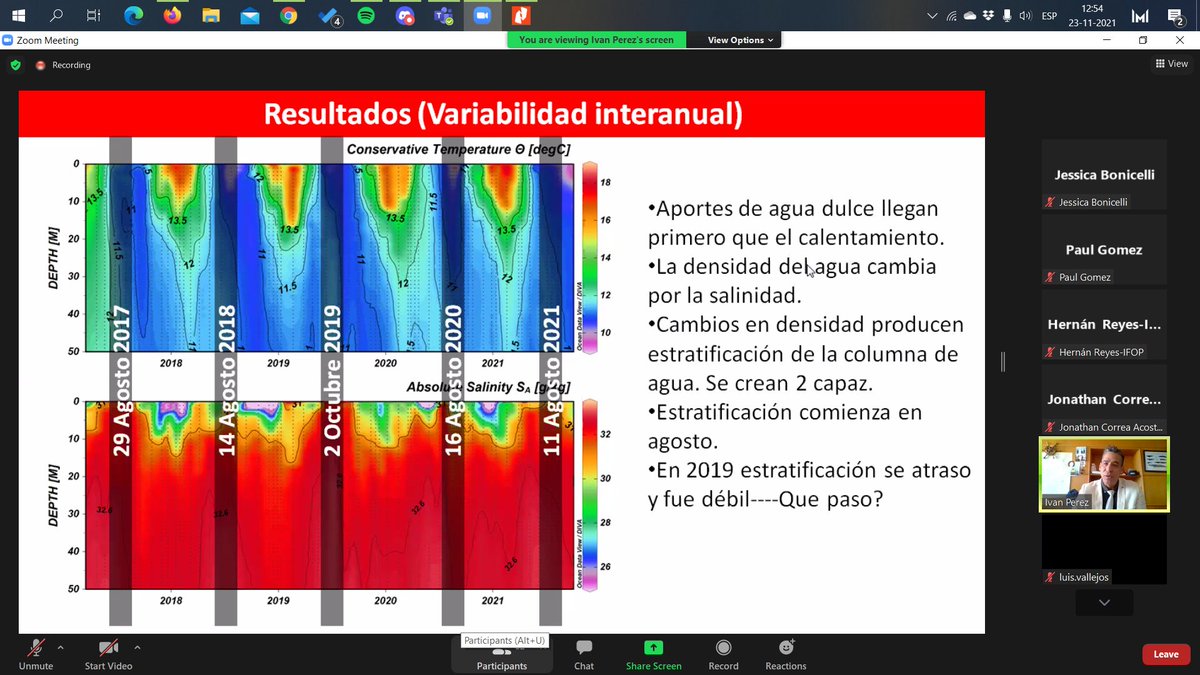Screen dimensions: 1200x675
Task: Click the green encryption shield icon
Action: point(16,65)
